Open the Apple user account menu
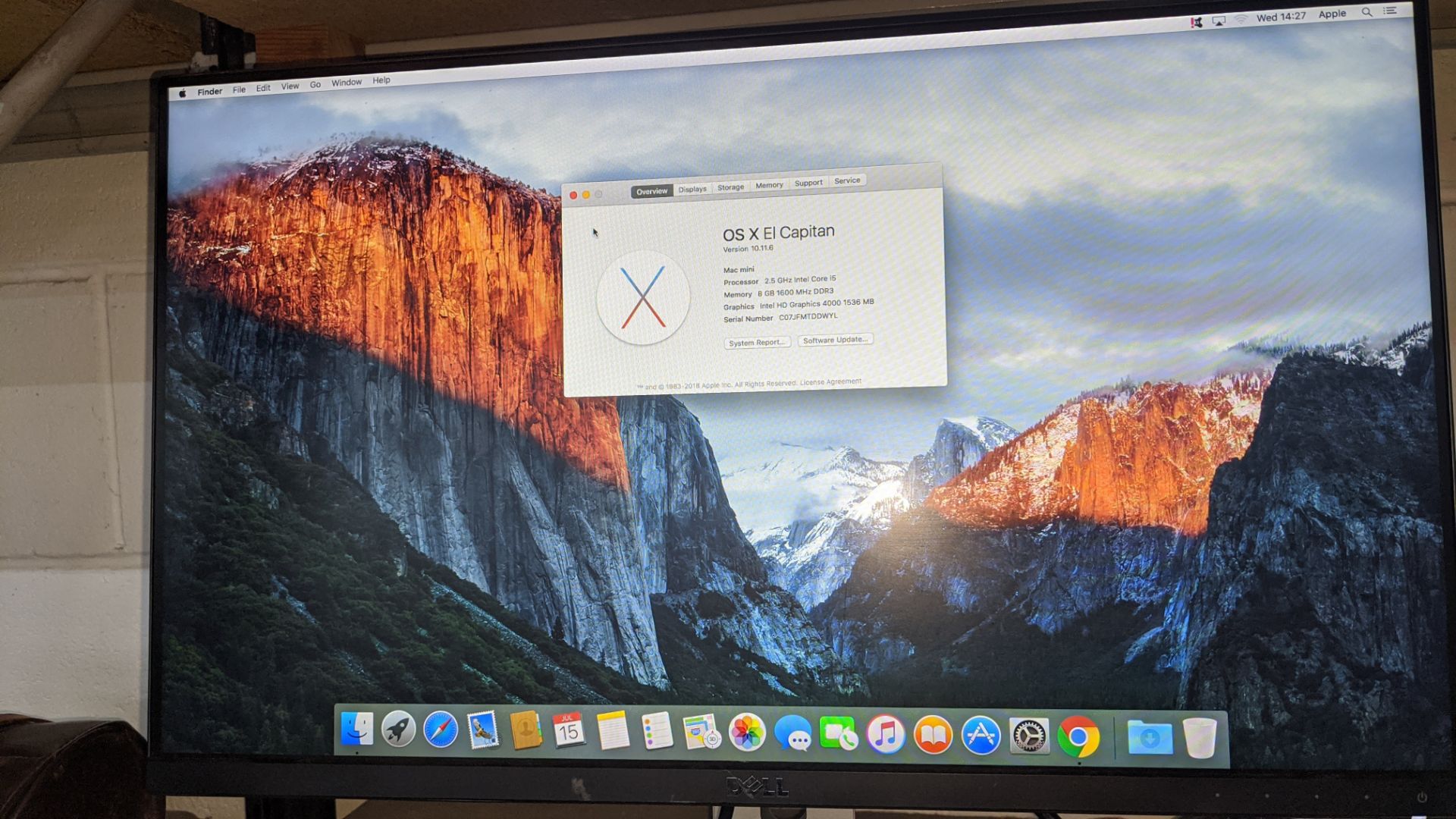The width and height of the screenshot is (1456, 819). (x=1332, y=14)
